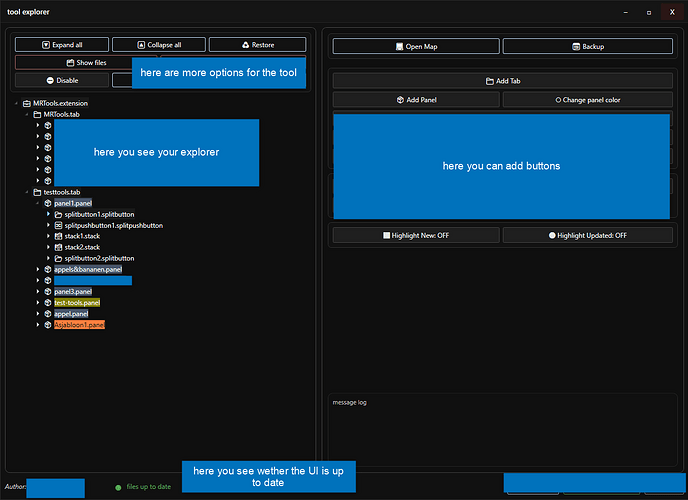Click the MRTools.extension box icon
This screenshot has width=688, height=500.
point(27,103)
